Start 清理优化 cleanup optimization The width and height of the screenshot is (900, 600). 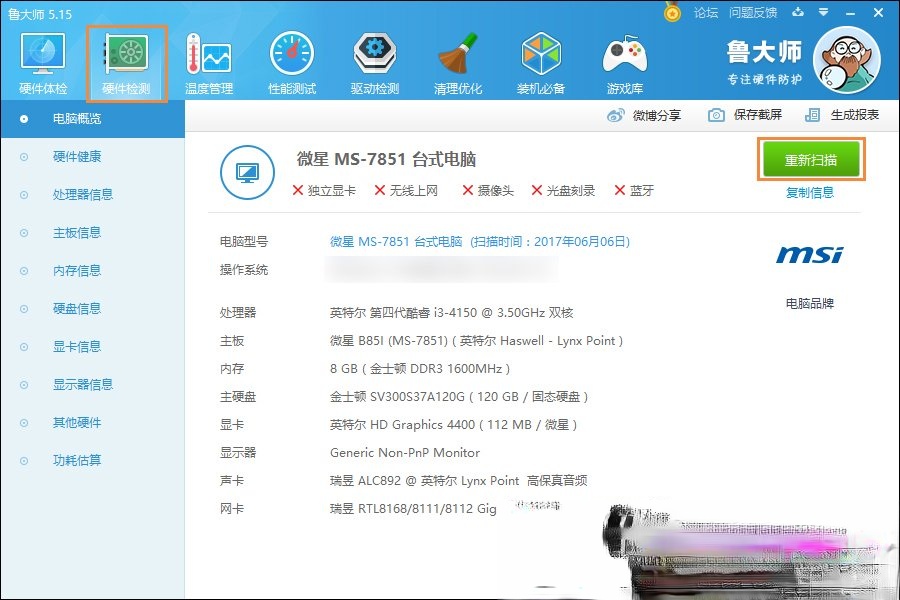(457, 60)
